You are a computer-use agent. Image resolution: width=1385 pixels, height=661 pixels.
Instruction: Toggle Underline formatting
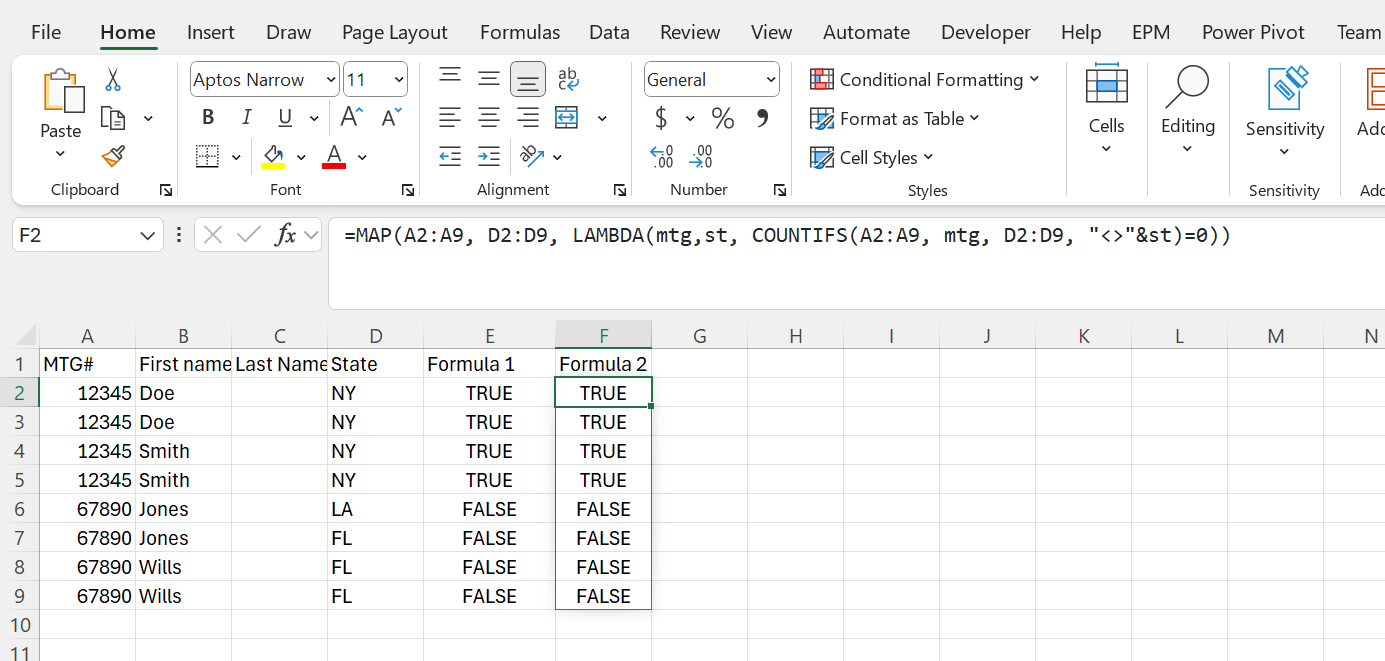[285, 118]
